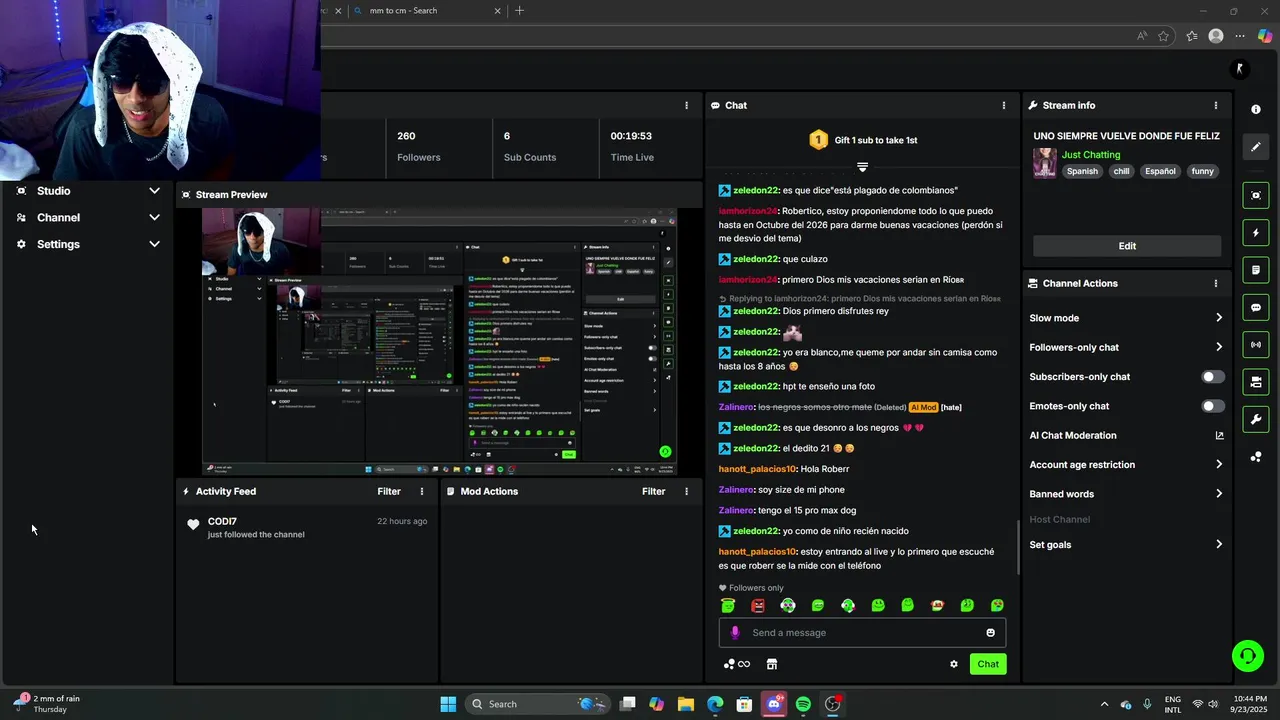Click the three-dots icon at sidebar bottom
This screenshot has width=1280, height=720.
point(1256,457)
